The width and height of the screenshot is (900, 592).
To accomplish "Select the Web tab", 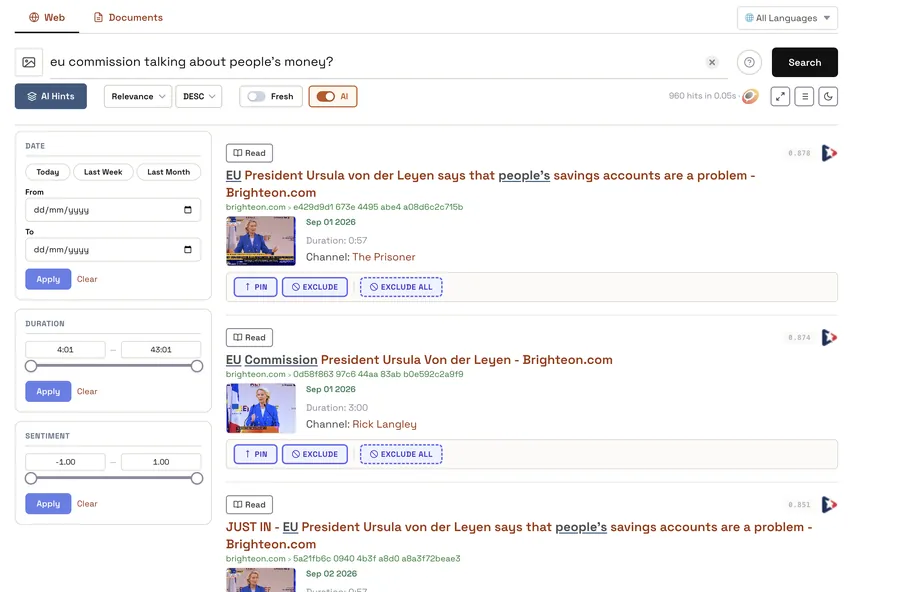I will (x=47, y=18).
